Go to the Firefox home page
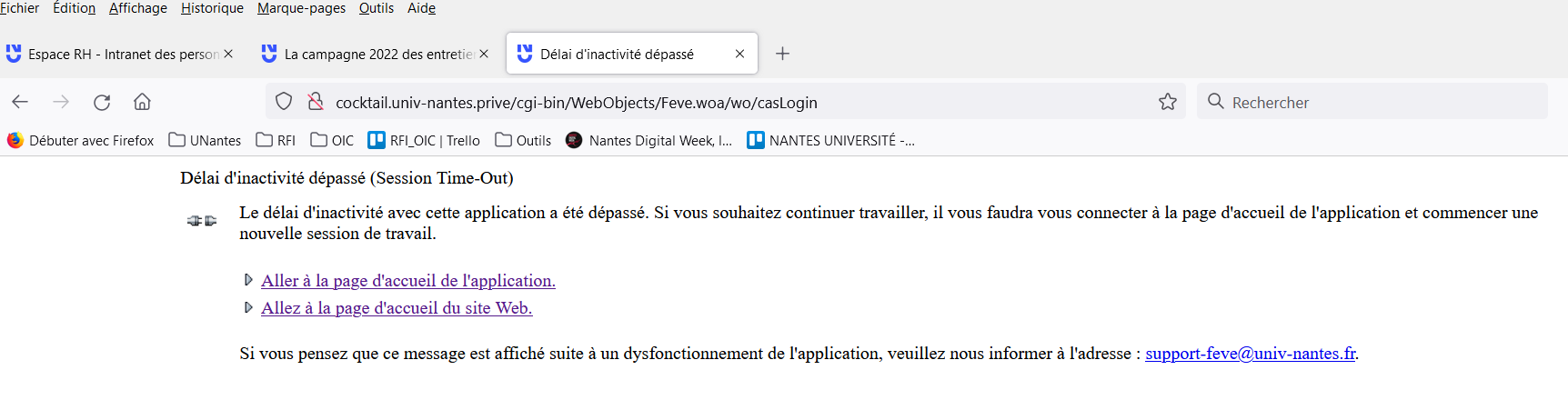1568x400 pixels. click(142, 102)
